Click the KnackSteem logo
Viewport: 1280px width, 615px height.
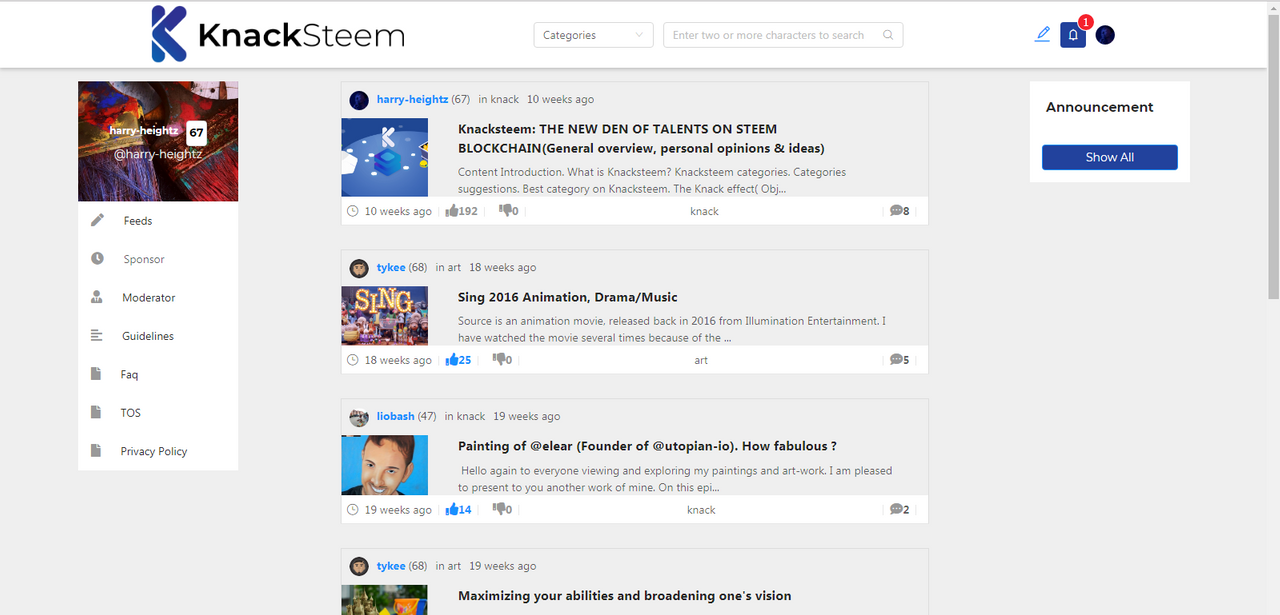278,35
